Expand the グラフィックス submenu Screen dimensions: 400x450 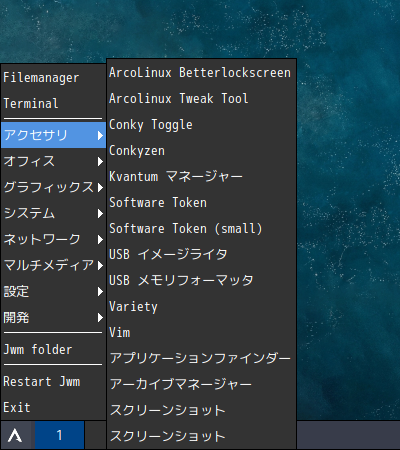click(x=53, y=187)
